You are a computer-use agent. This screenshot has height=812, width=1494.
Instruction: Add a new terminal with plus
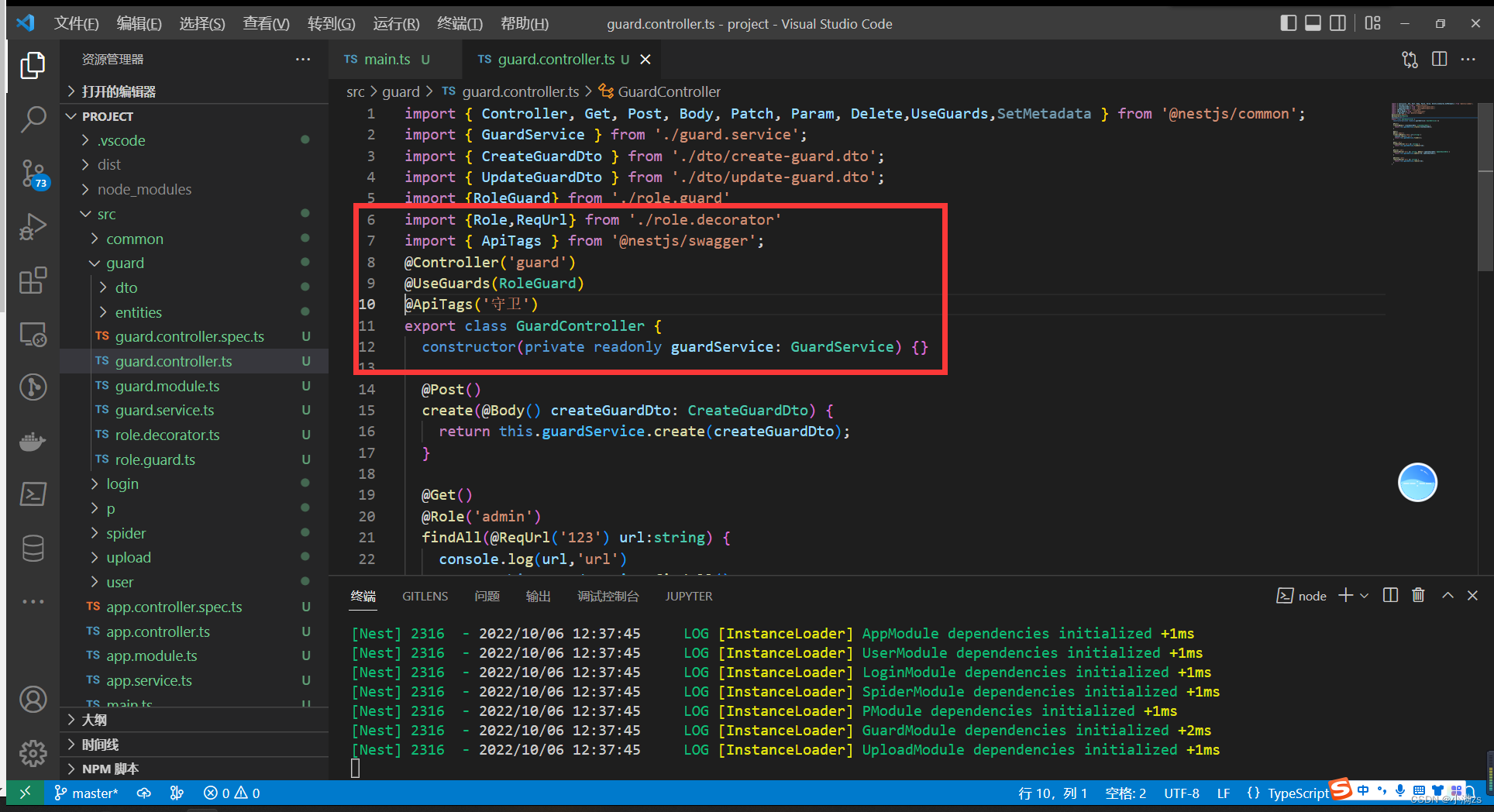(x=1345, y=595)
